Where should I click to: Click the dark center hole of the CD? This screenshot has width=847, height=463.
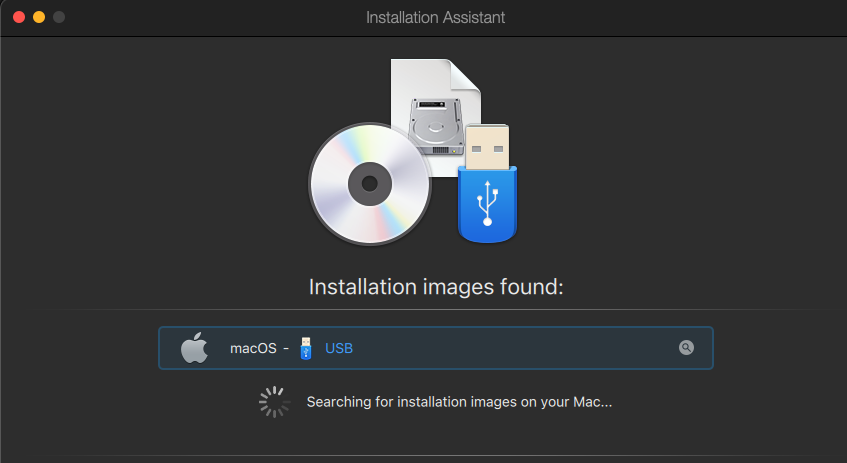point(369,184)
